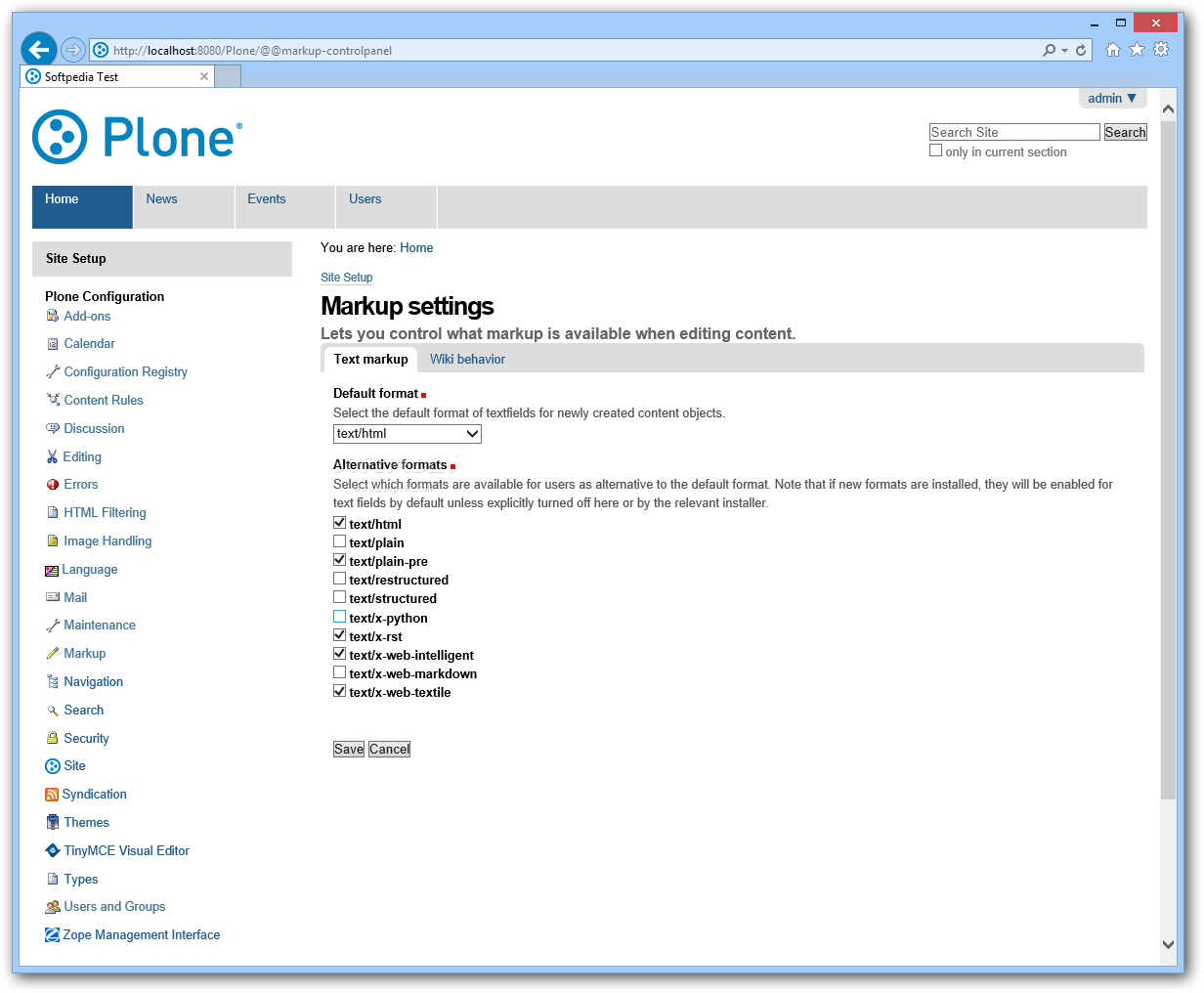
Task: Expand the admin user menu
Action: click(x=1112, y=99)
